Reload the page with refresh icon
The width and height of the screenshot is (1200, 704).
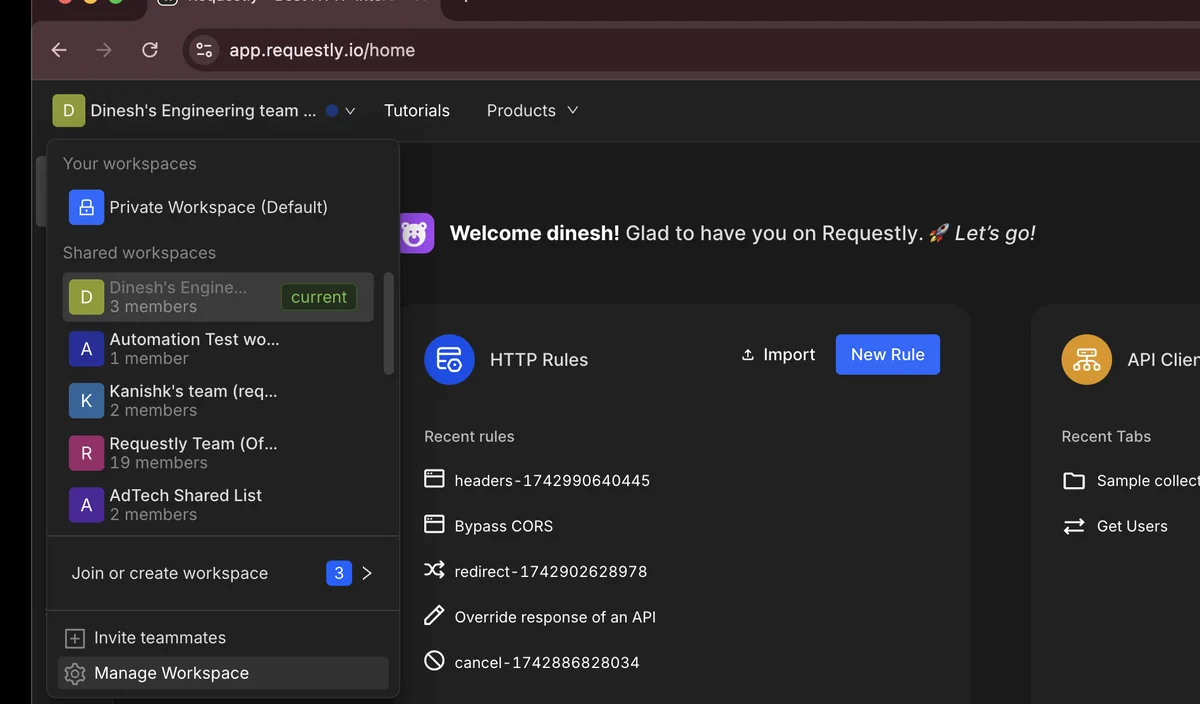pos(150,50)
